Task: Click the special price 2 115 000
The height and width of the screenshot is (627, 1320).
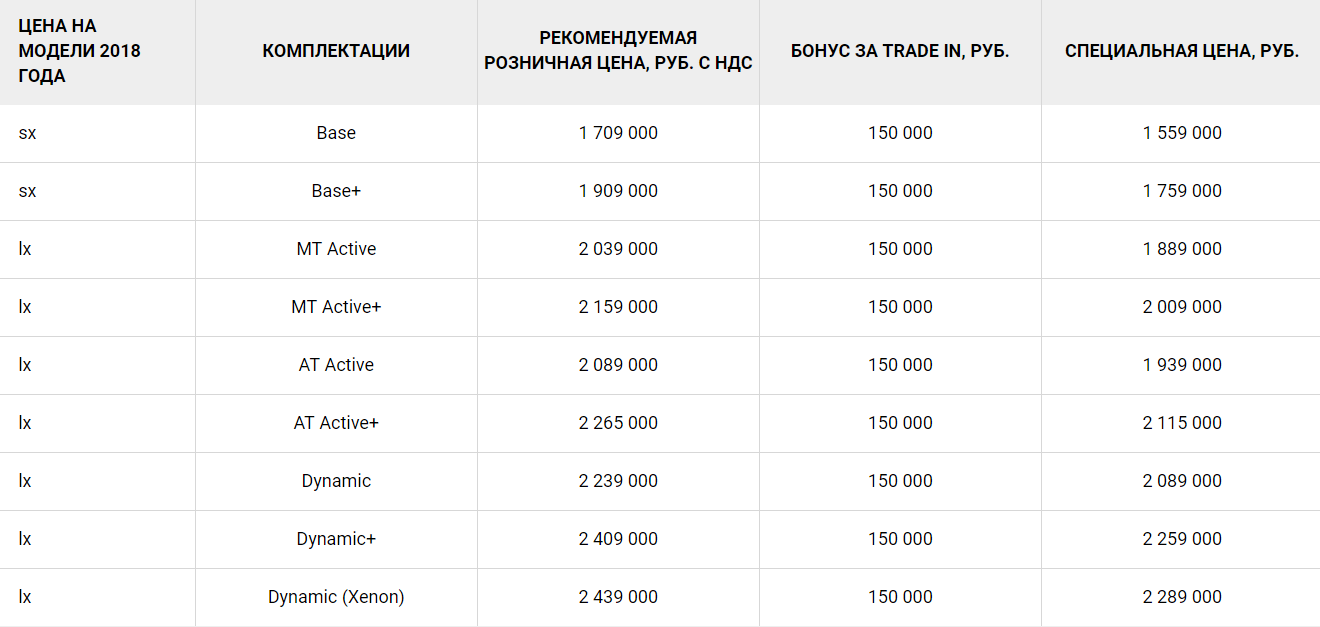Action: coord(1182,423)
